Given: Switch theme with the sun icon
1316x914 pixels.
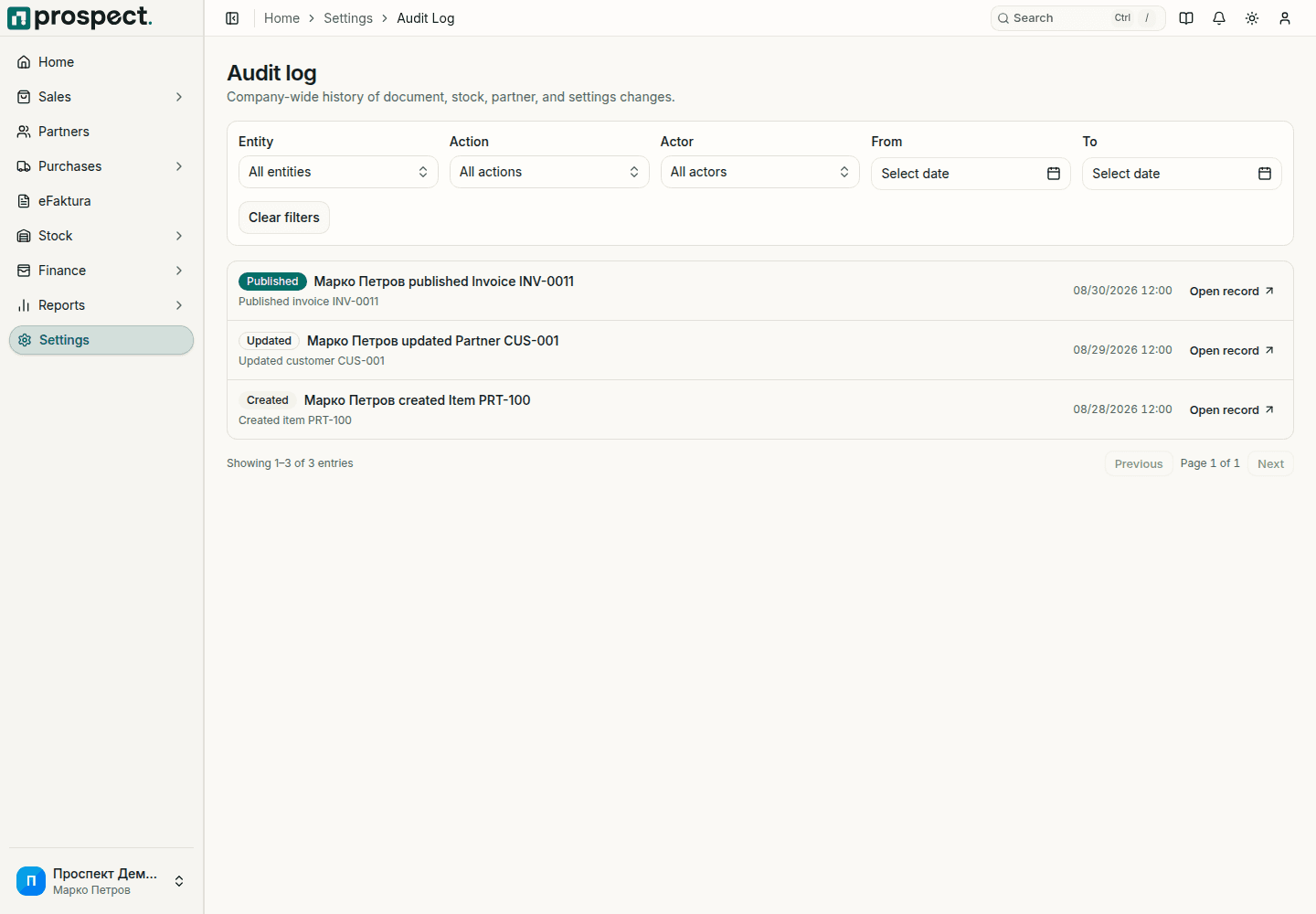Looking at the screenshot, I should pos(1252,18).
